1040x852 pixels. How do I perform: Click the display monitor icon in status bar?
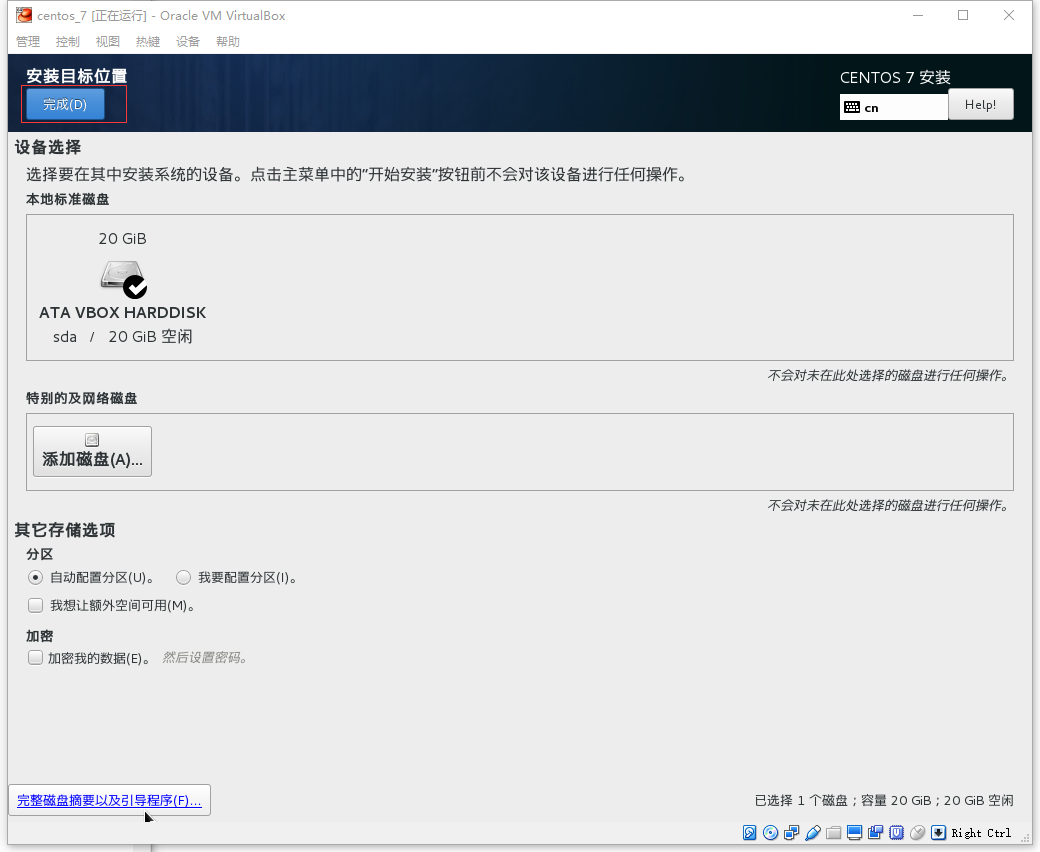click(x=855, y=833)
